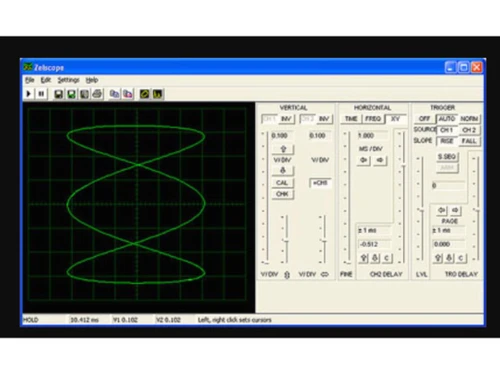
Task: Click the CAL button
Action: point(282,183)
